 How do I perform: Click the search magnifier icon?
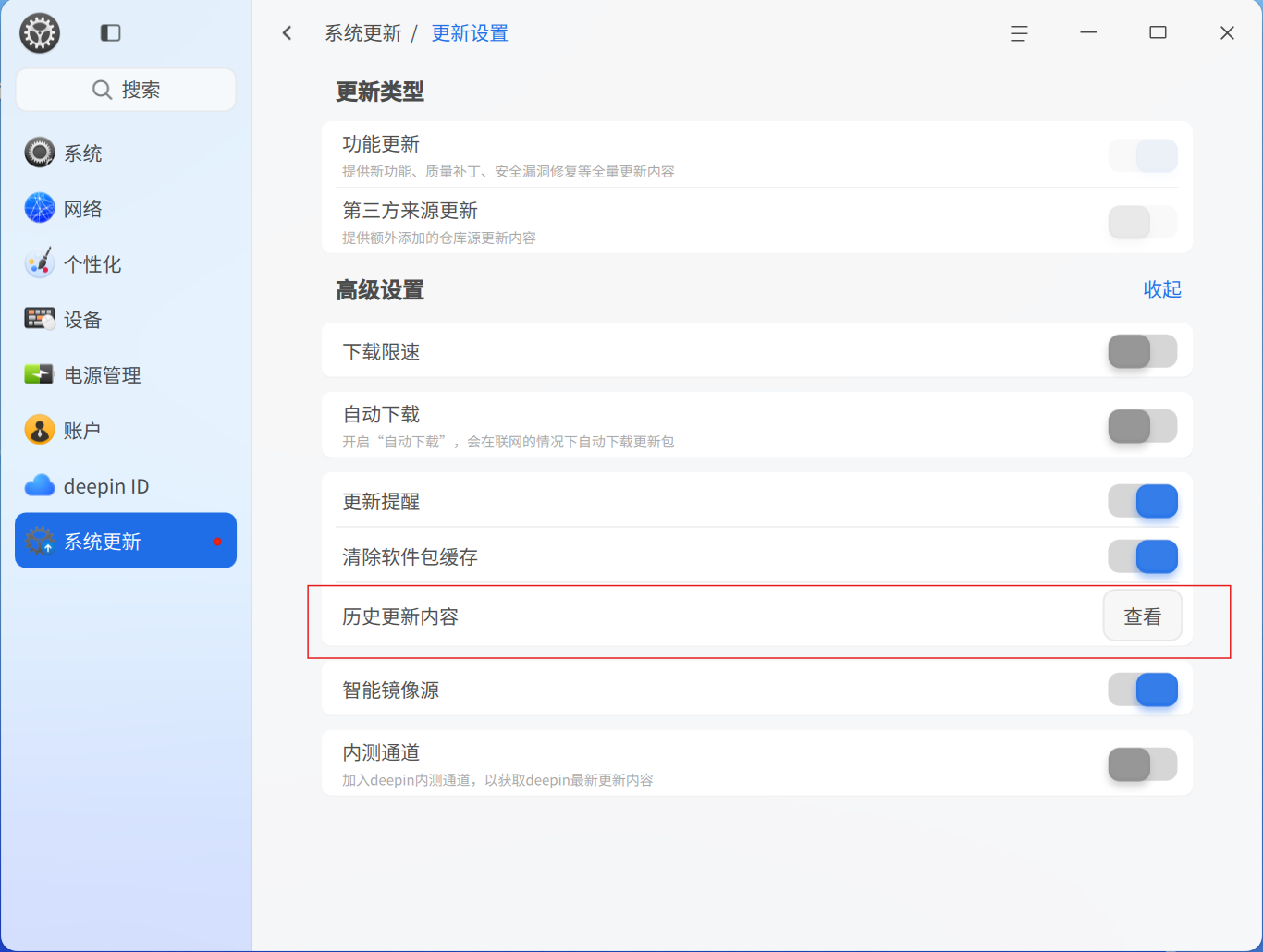[102, 90]
